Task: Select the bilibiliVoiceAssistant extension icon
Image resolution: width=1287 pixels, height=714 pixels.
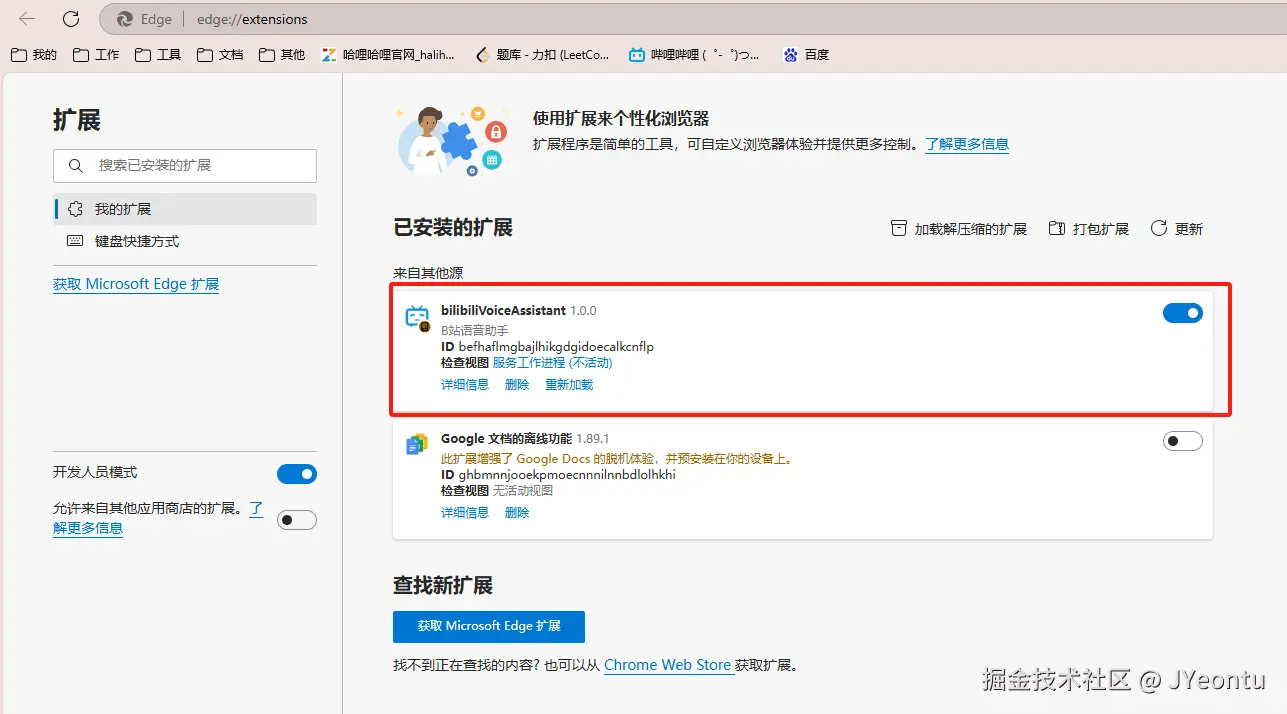Action: coord(417,318)
